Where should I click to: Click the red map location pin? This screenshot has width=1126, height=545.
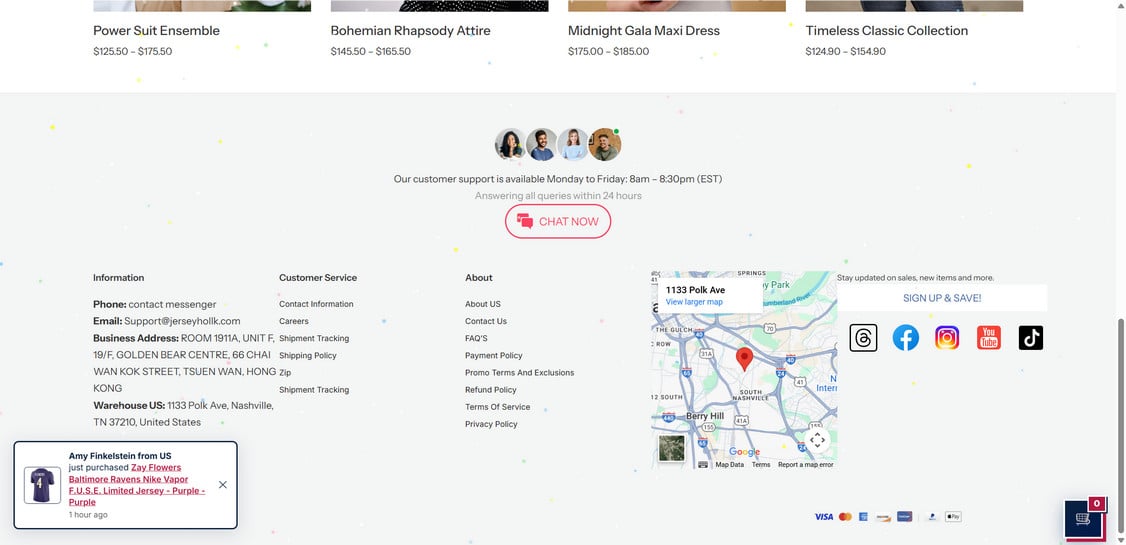coord(744,358)
